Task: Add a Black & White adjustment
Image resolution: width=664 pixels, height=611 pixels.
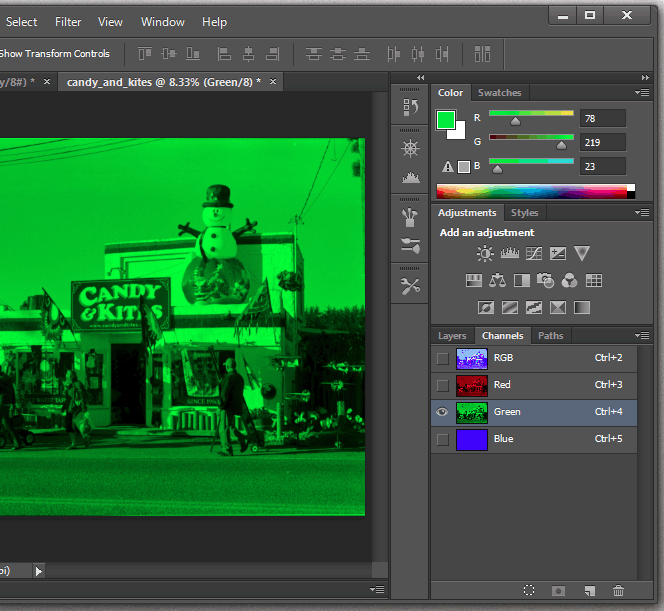Action: [x=522, y=280]
